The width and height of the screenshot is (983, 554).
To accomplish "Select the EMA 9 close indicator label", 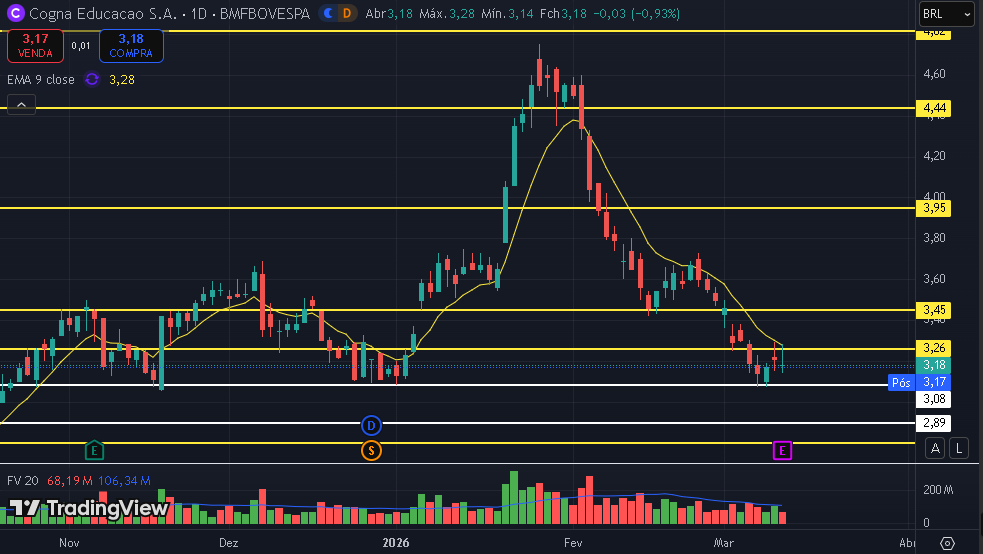I will click(41, 80).
